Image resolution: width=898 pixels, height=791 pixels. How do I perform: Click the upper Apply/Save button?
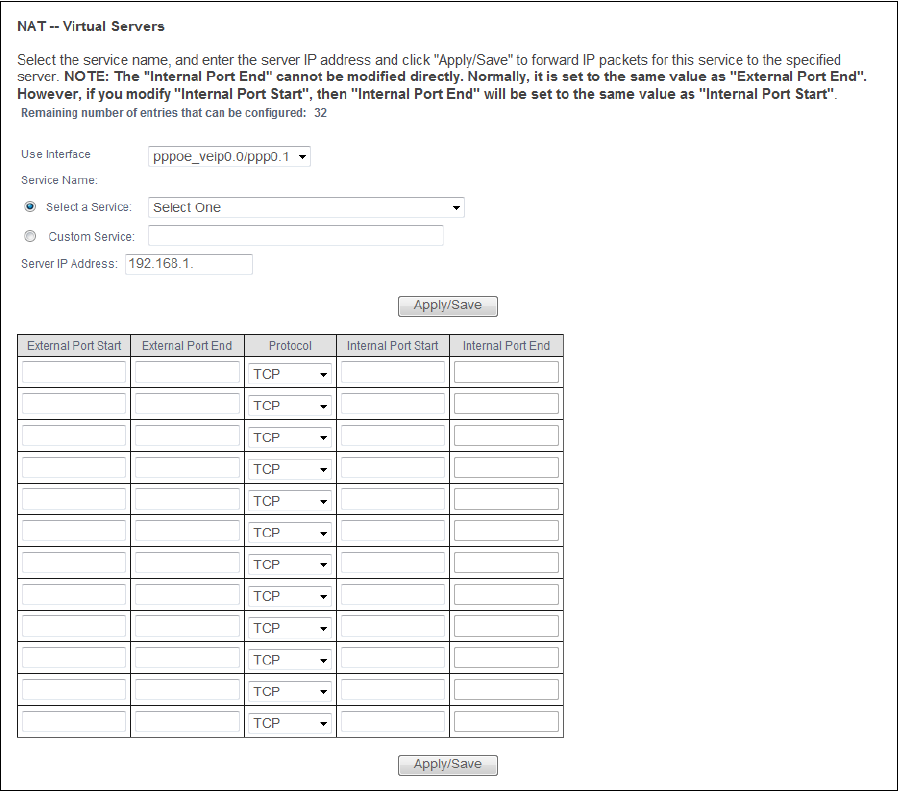click(448, 306)
